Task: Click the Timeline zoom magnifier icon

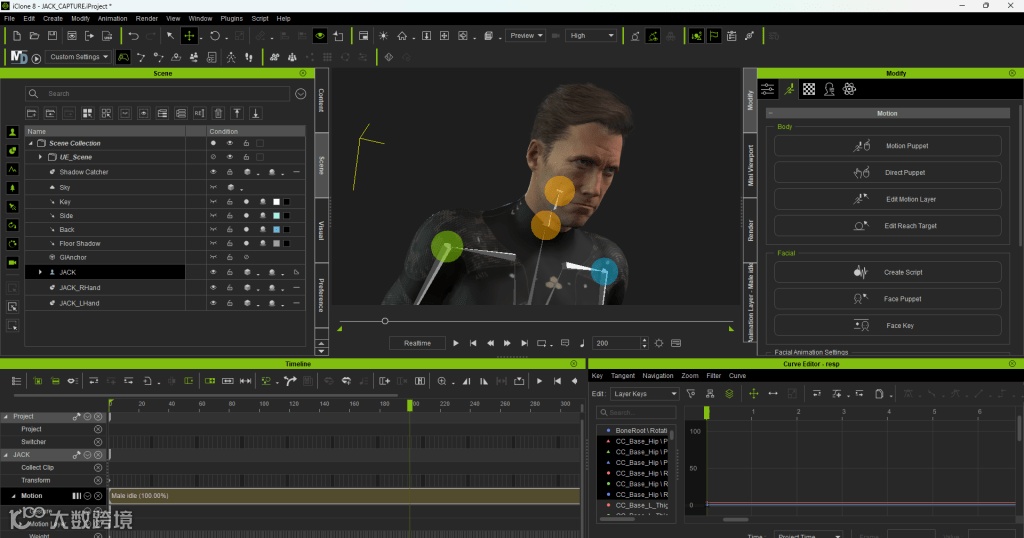Action: point(442,381)
